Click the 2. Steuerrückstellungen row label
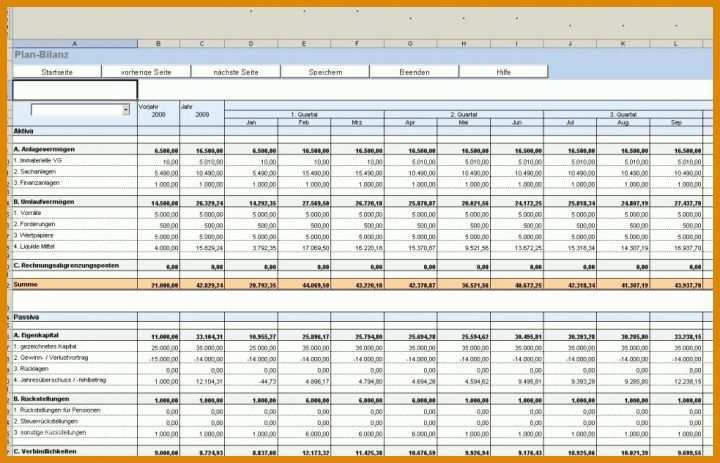Screen dimensions: 720x463 [x=46, y=421]
